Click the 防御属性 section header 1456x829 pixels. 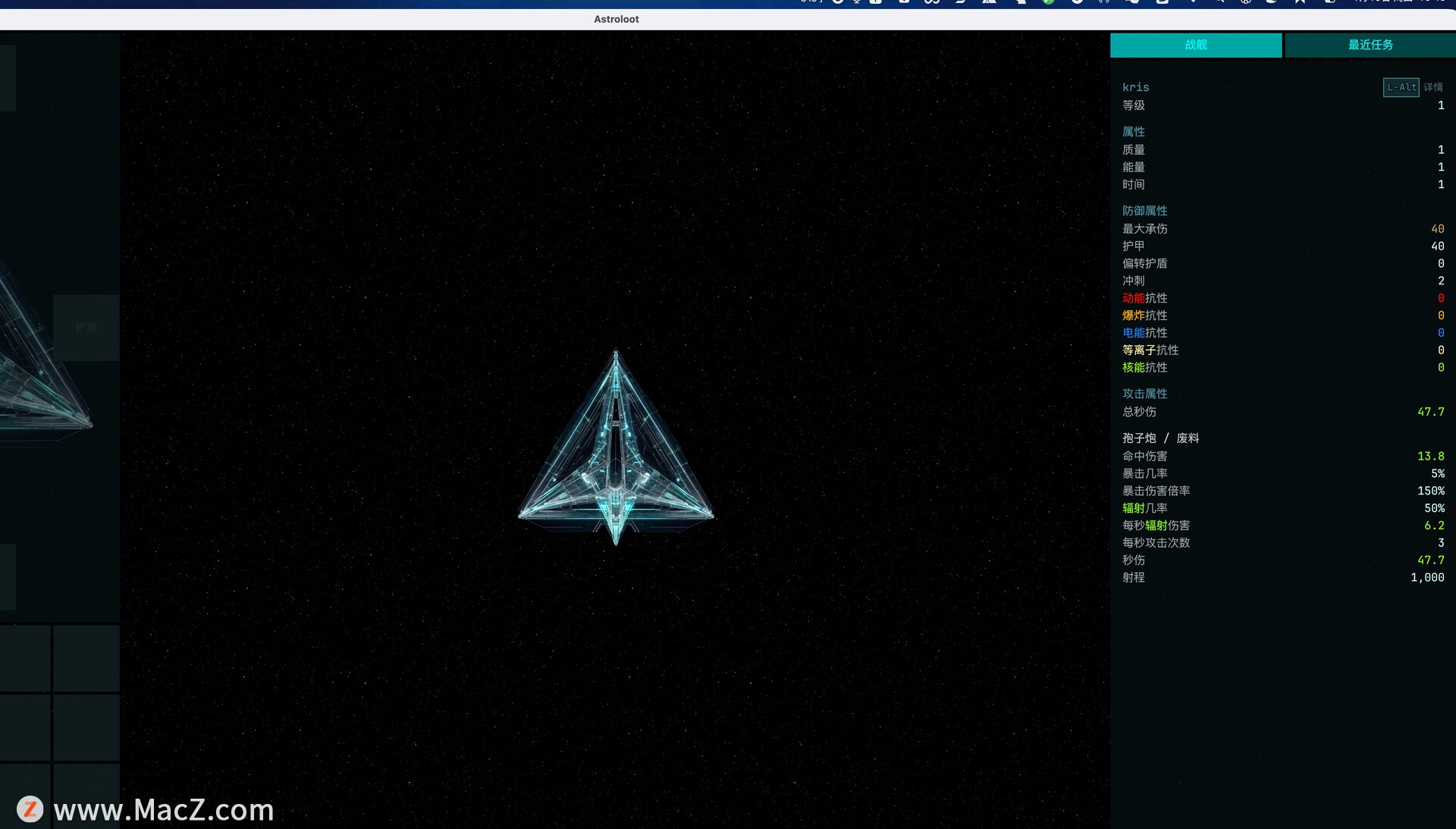pos(1144,211)
